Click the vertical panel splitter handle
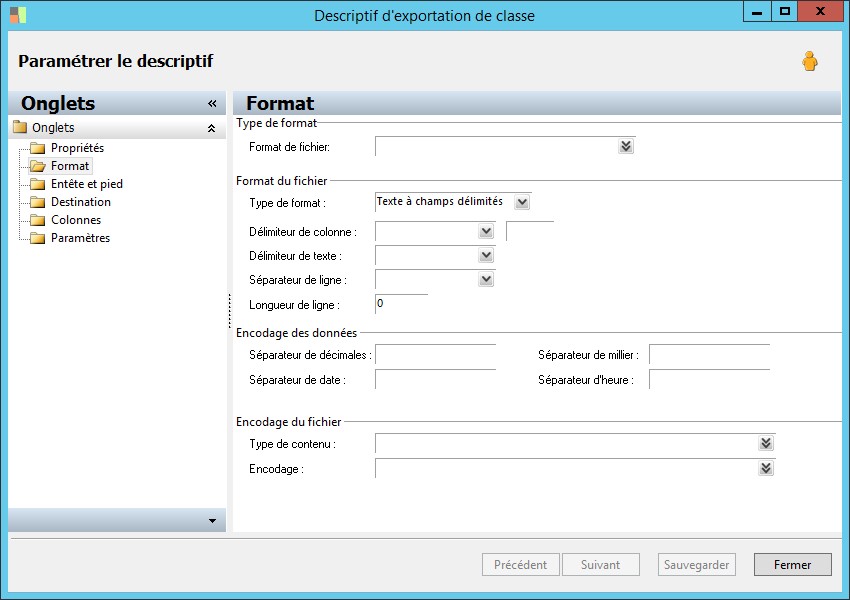850x600 pixels. [229, 311]
